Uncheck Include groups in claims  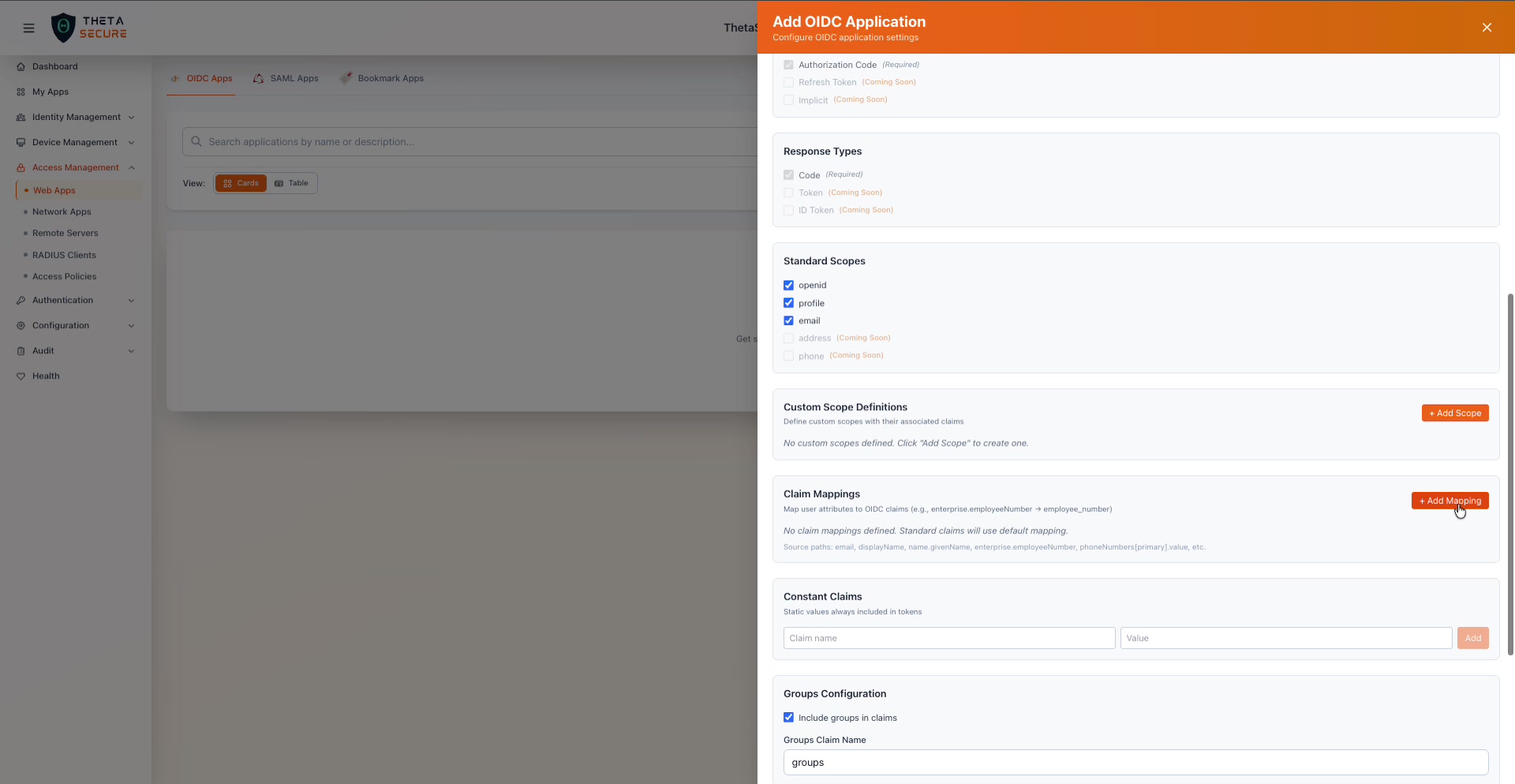(788, 718)
